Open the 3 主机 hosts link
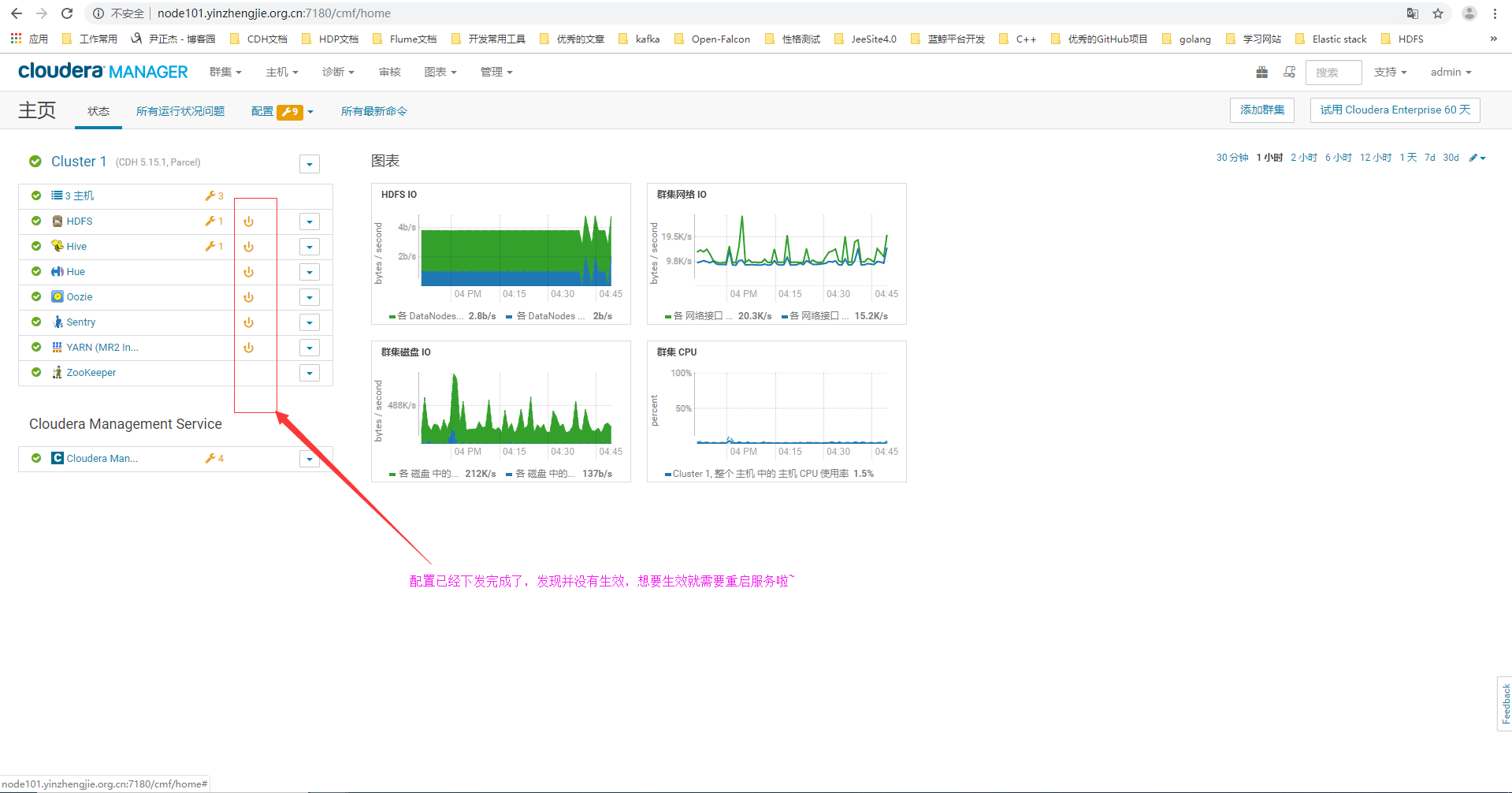The image size is (1512, 793). pyautogui.click(x=79, y=196)
